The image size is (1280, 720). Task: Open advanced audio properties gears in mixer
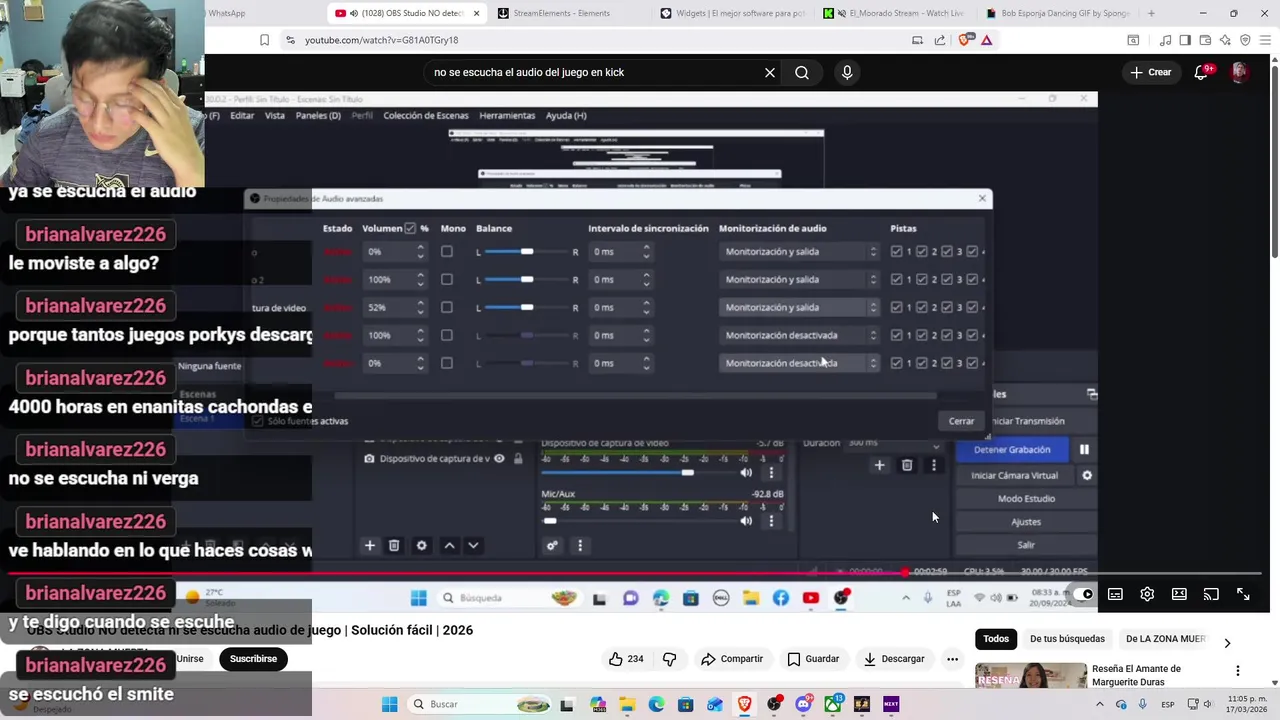pos(552,545)
